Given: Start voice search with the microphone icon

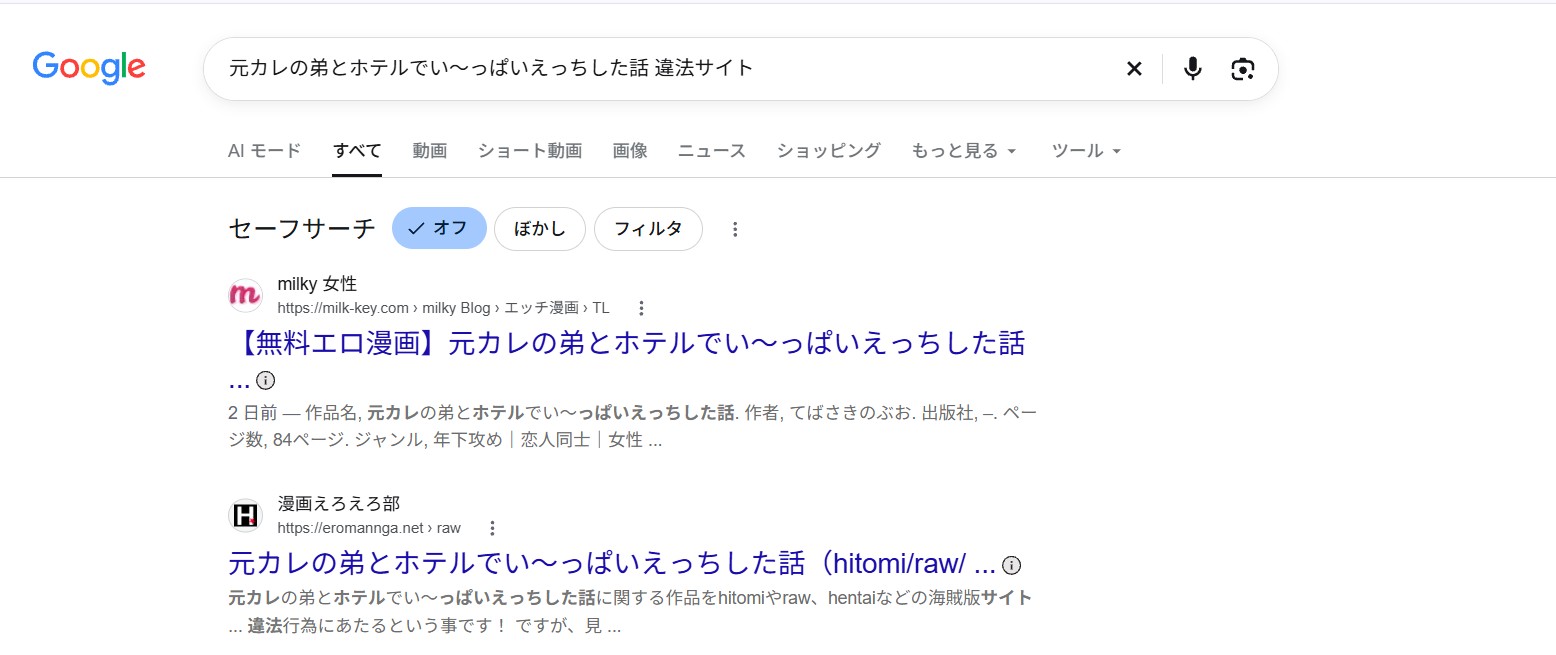Looking at the screenshot, I should coord(1192,69).
